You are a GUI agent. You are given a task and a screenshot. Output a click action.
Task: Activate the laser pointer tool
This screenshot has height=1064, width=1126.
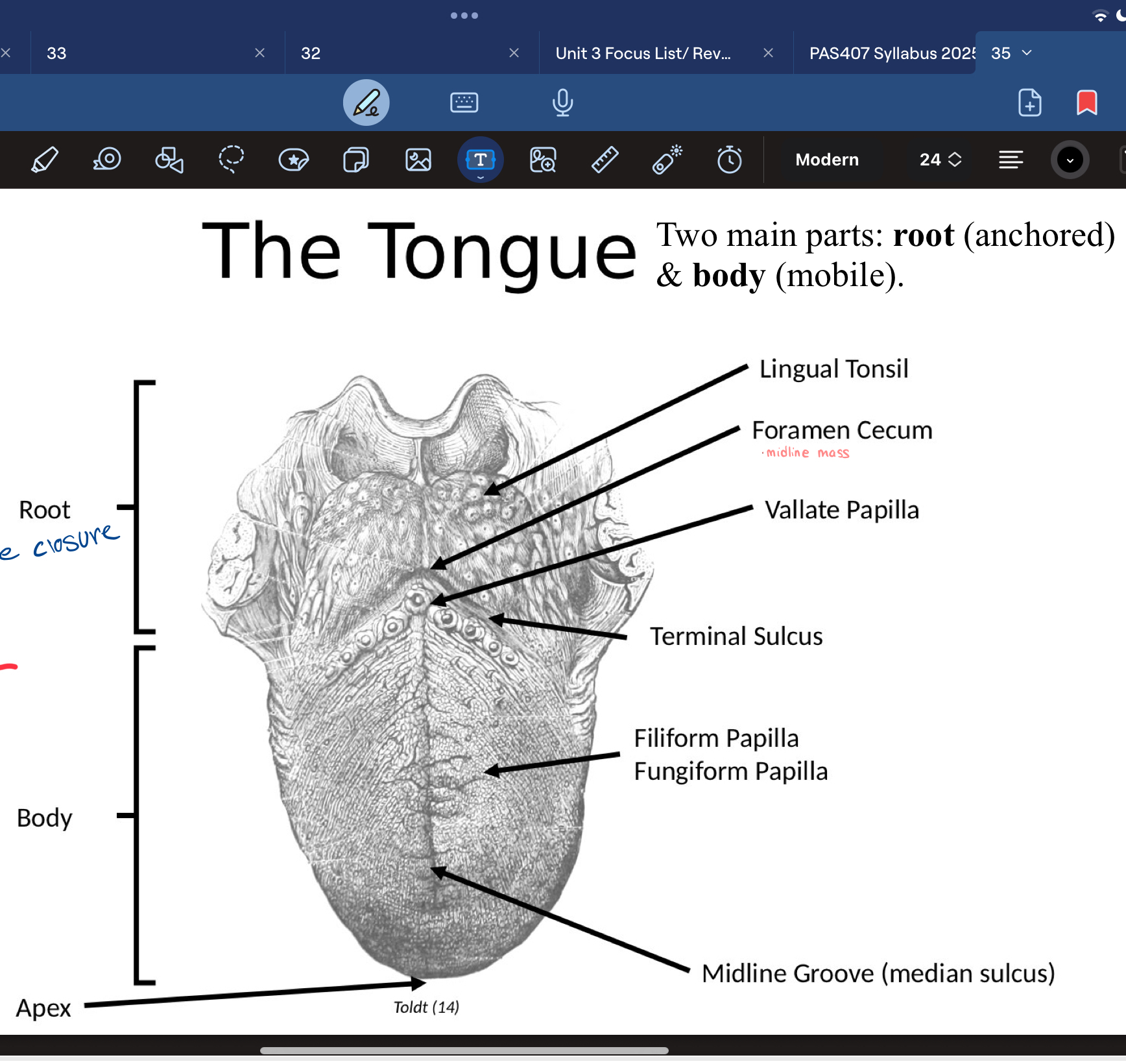tap(667, 160)
